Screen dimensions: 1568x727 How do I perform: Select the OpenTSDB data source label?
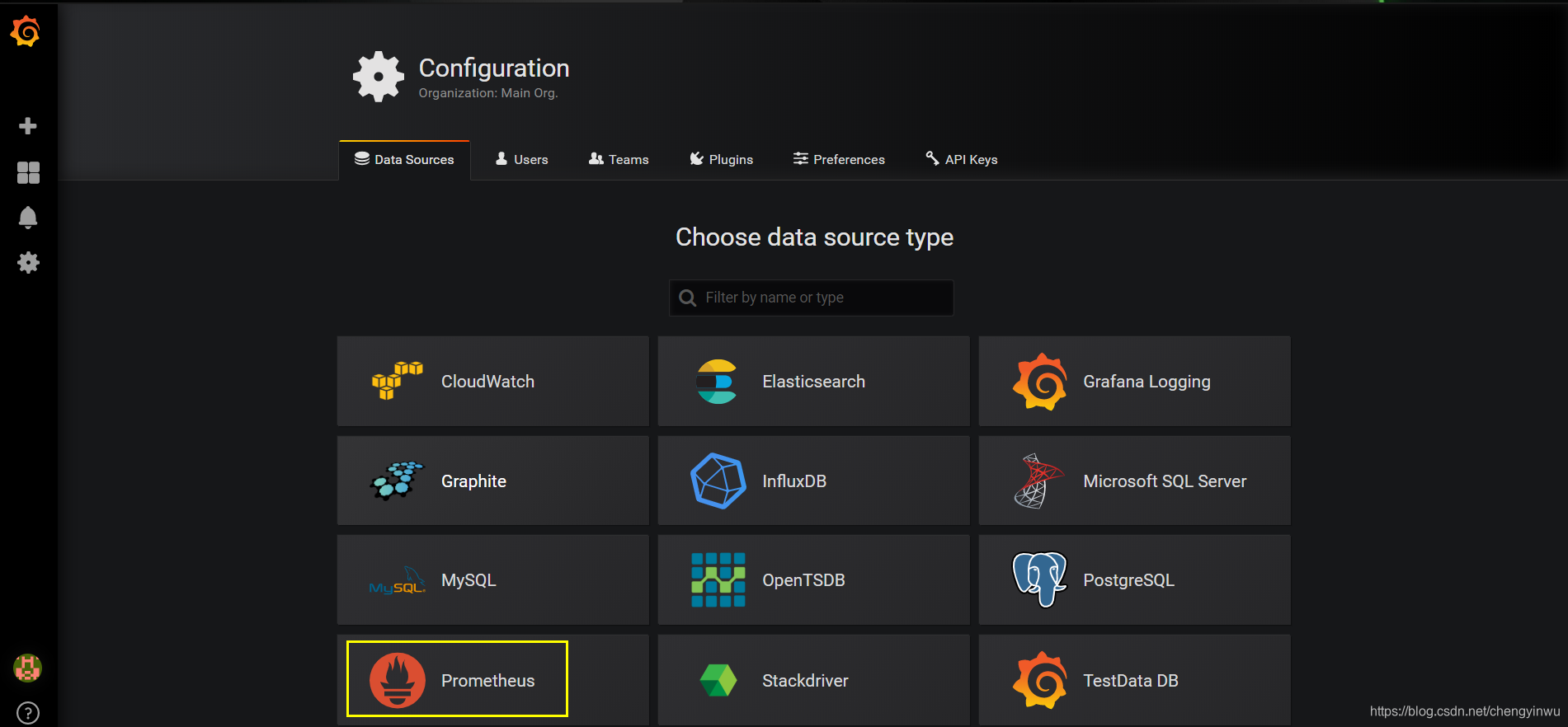[x=803, y=580]
